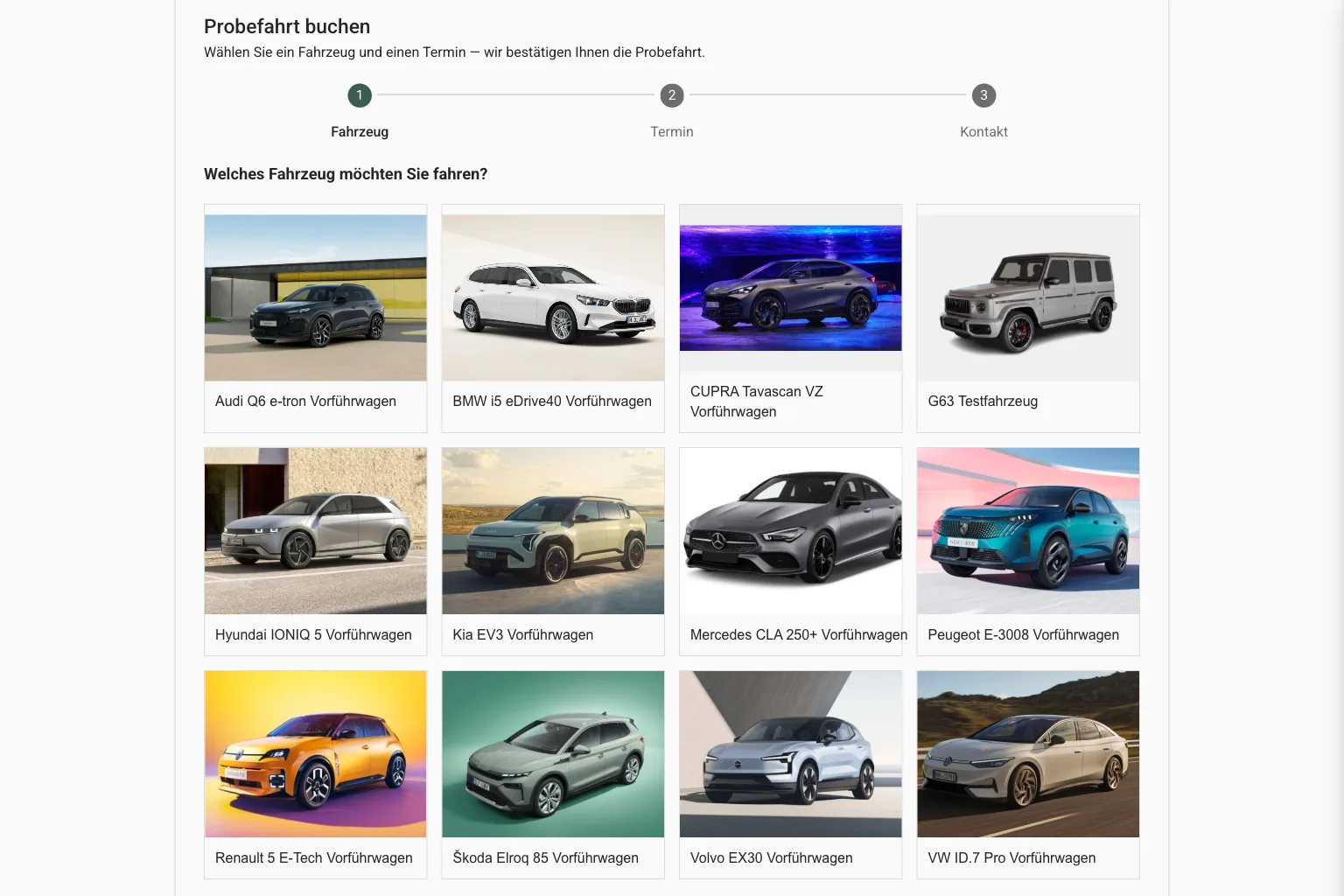Click the 'Probefahrt buchen' heading
The image size is (1344, 896).
287,27
